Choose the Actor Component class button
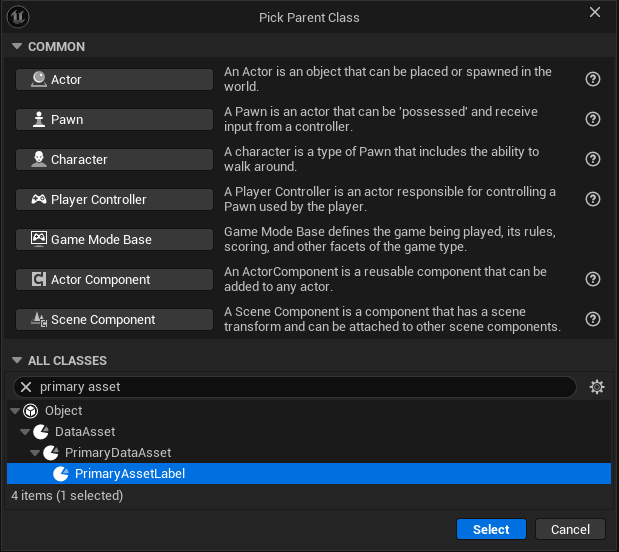 114,279
